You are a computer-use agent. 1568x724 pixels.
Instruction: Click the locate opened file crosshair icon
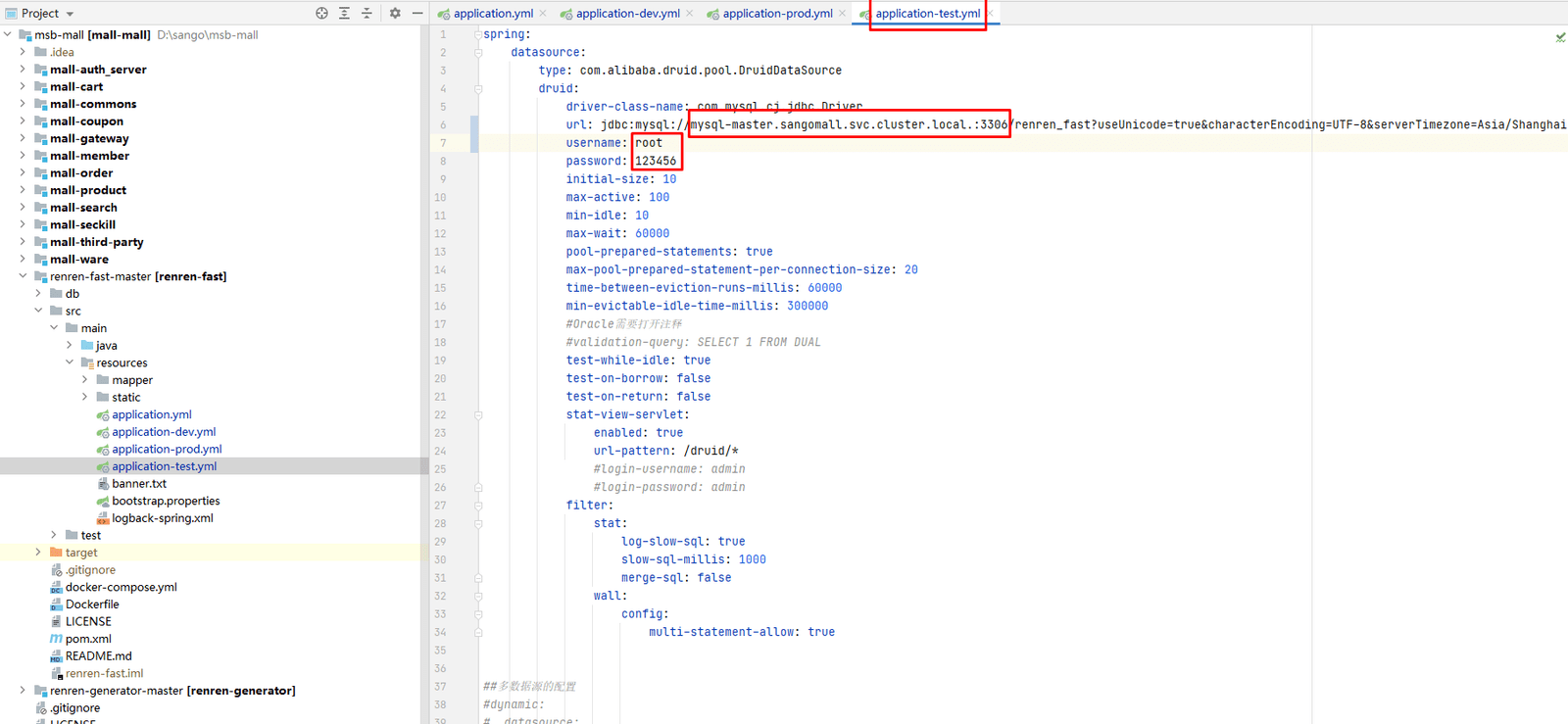321,14
